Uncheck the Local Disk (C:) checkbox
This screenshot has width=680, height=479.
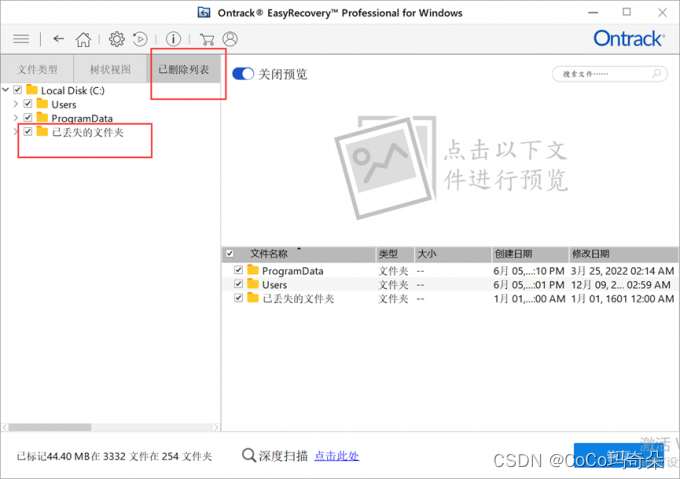click(x=17, y=90)
